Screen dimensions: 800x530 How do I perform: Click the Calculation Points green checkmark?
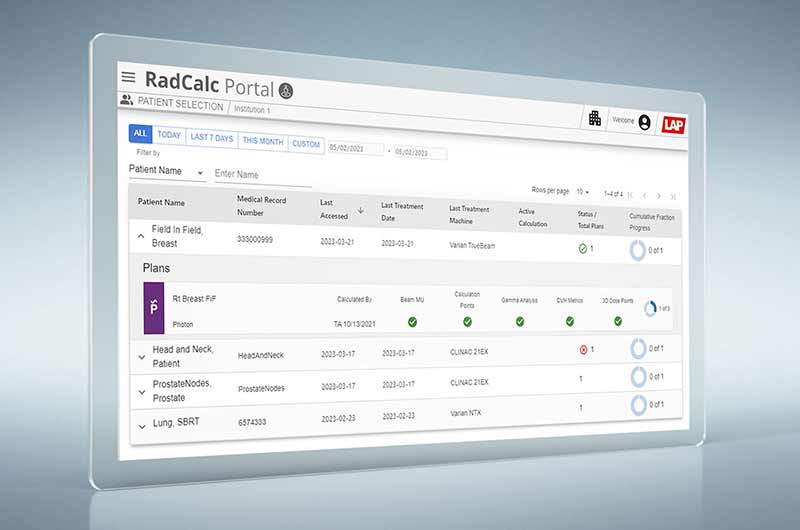[x=467, y=321]
